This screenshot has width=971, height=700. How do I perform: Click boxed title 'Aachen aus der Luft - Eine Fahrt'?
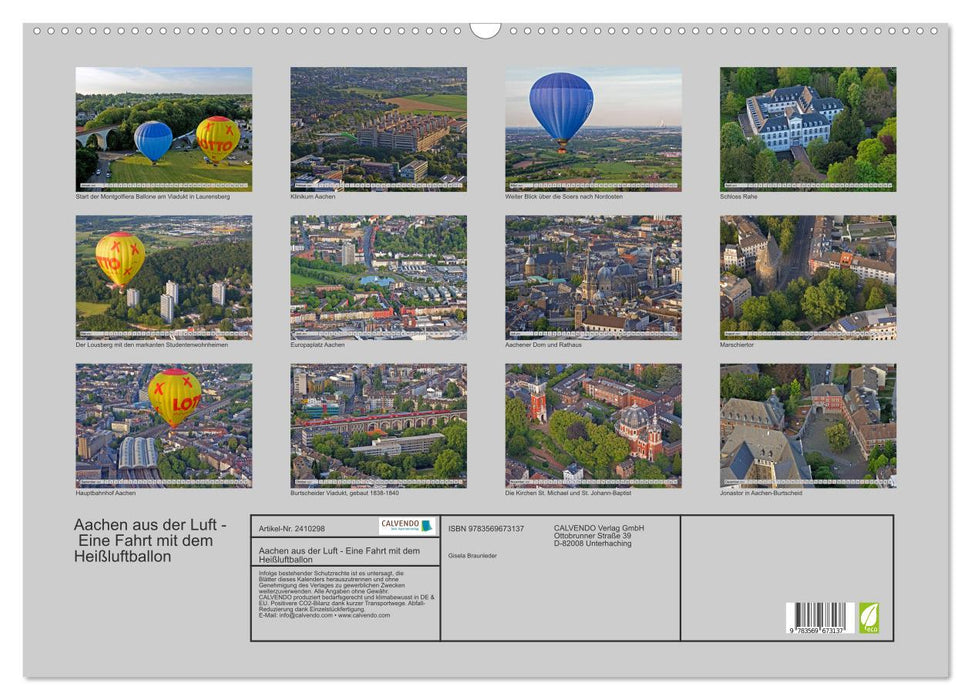point(339,554)
